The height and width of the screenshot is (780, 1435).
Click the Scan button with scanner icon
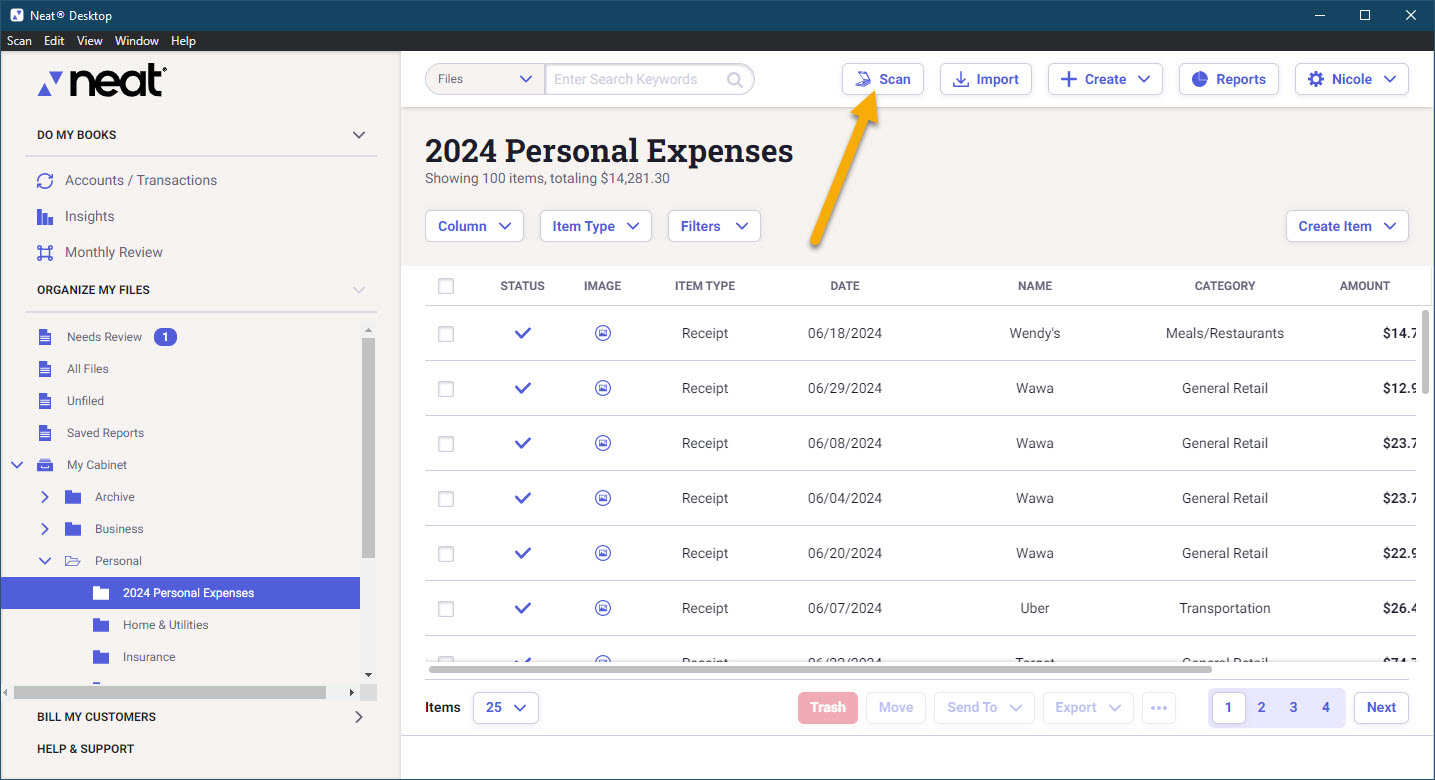[882, 79]
